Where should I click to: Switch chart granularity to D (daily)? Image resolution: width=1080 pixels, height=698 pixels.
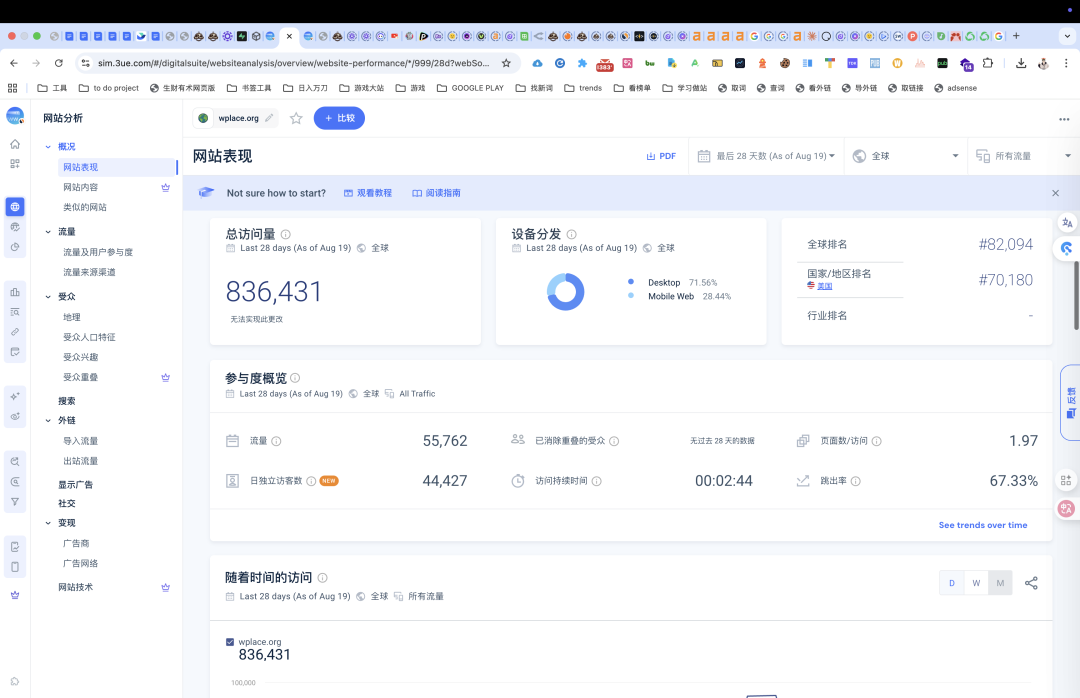pos(952,583)
